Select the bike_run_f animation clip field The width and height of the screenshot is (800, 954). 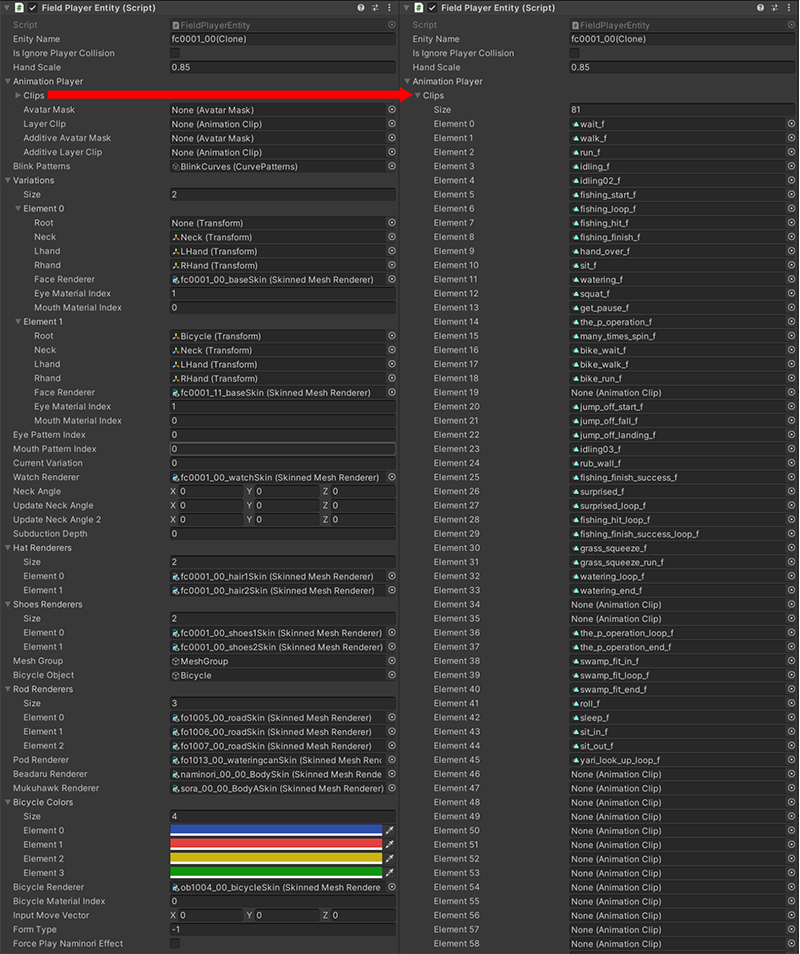[675, 379]
